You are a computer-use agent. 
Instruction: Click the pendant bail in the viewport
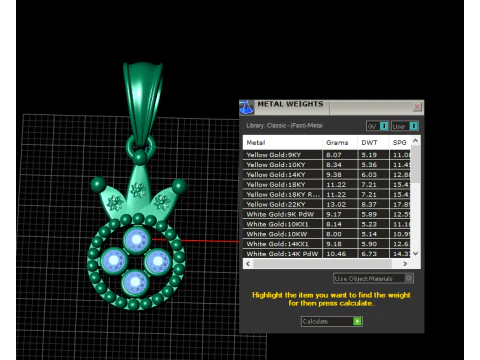coord(143,100)
